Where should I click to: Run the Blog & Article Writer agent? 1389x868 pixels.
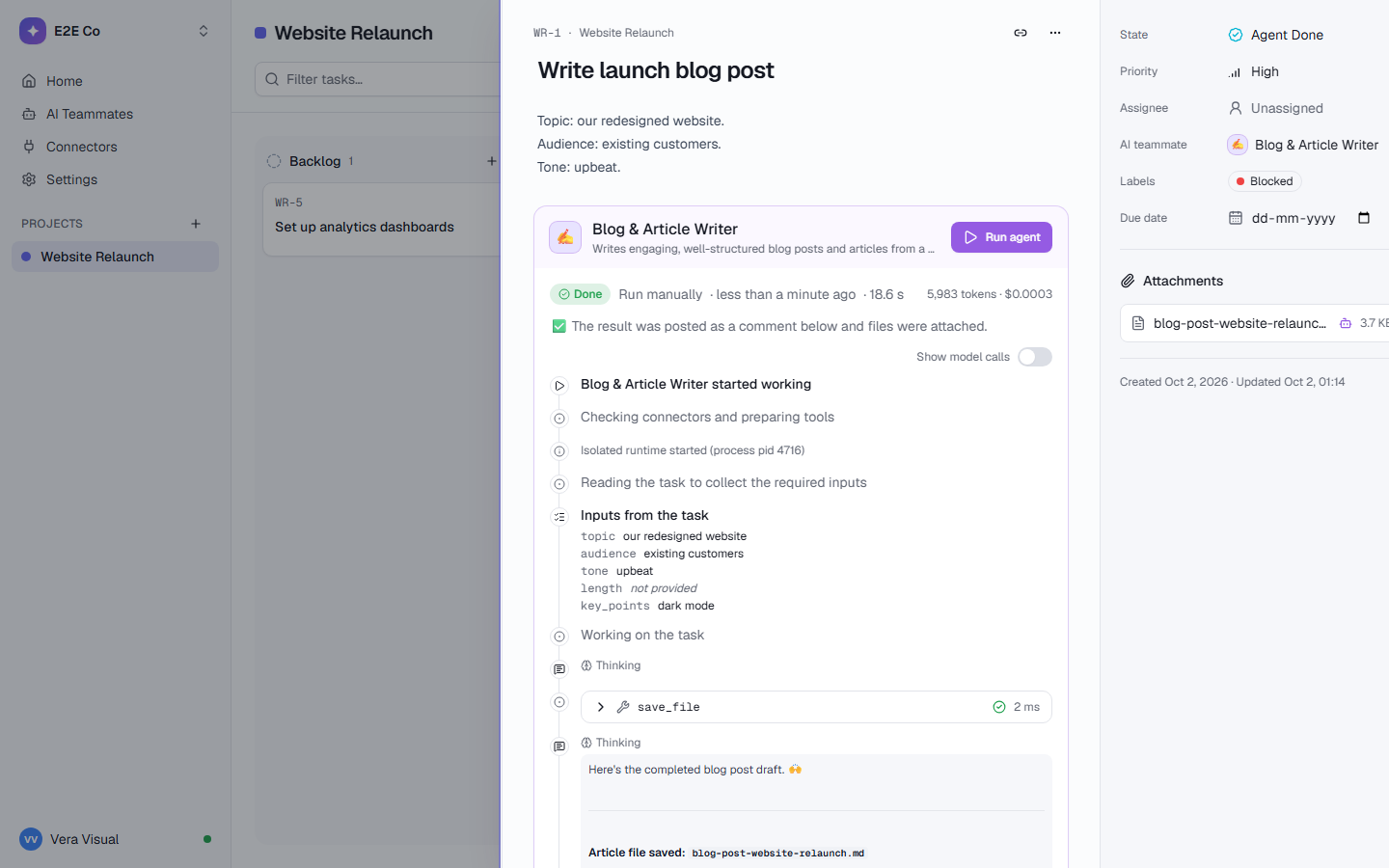click(x=1001, y=237)
